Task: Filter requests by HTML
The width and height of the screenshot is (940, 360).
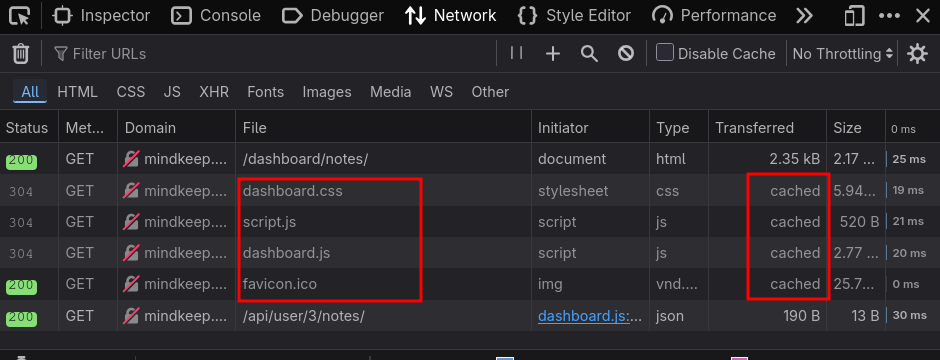Action: coord(77,92)
